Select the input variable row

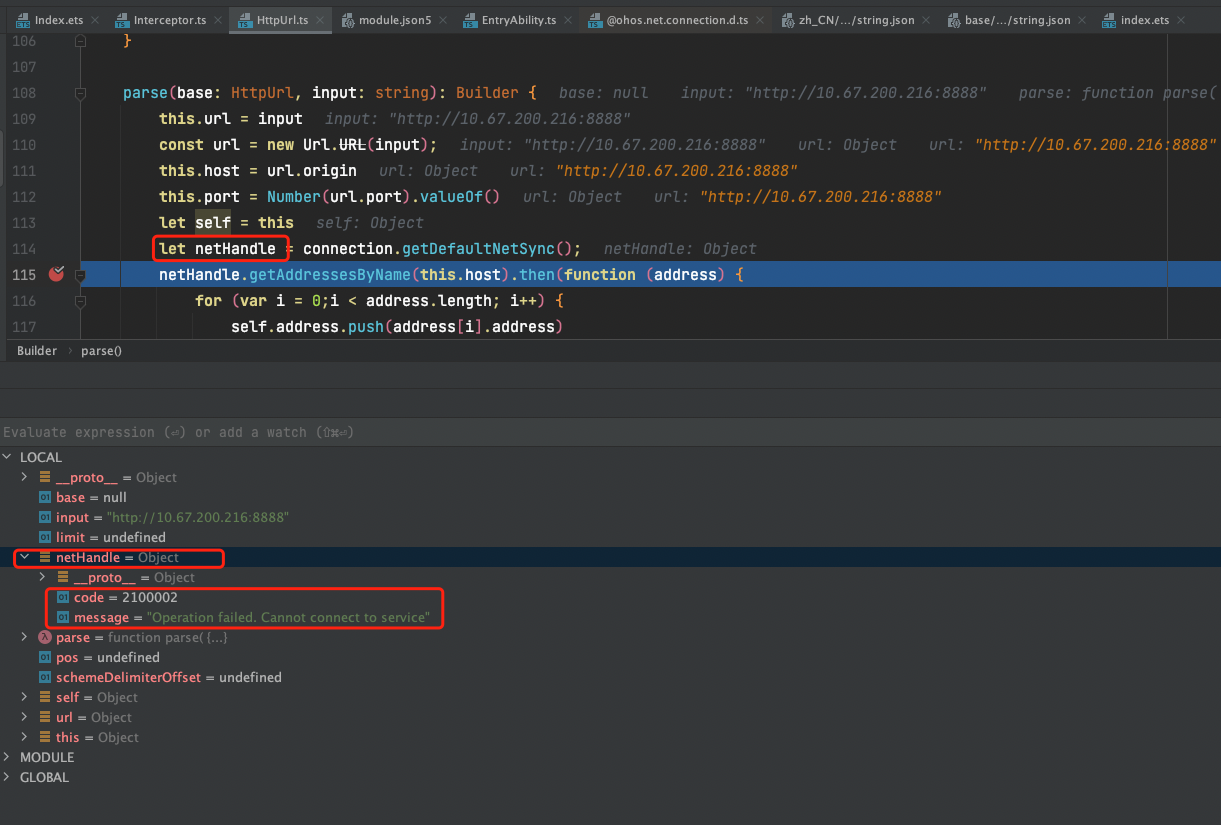click(610, 517)
